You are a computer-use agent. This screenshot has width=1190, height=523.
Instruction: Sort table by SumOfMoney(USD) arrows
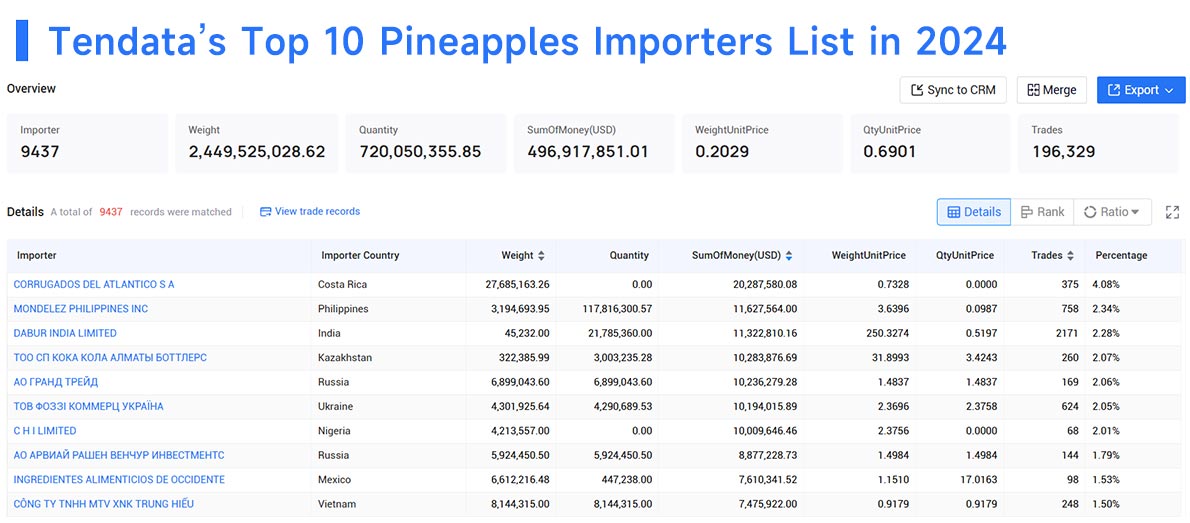coord(790,256)
